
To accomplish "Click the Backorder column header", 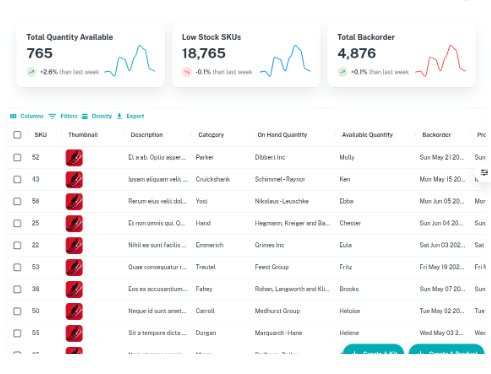I will tap(436, 135).
